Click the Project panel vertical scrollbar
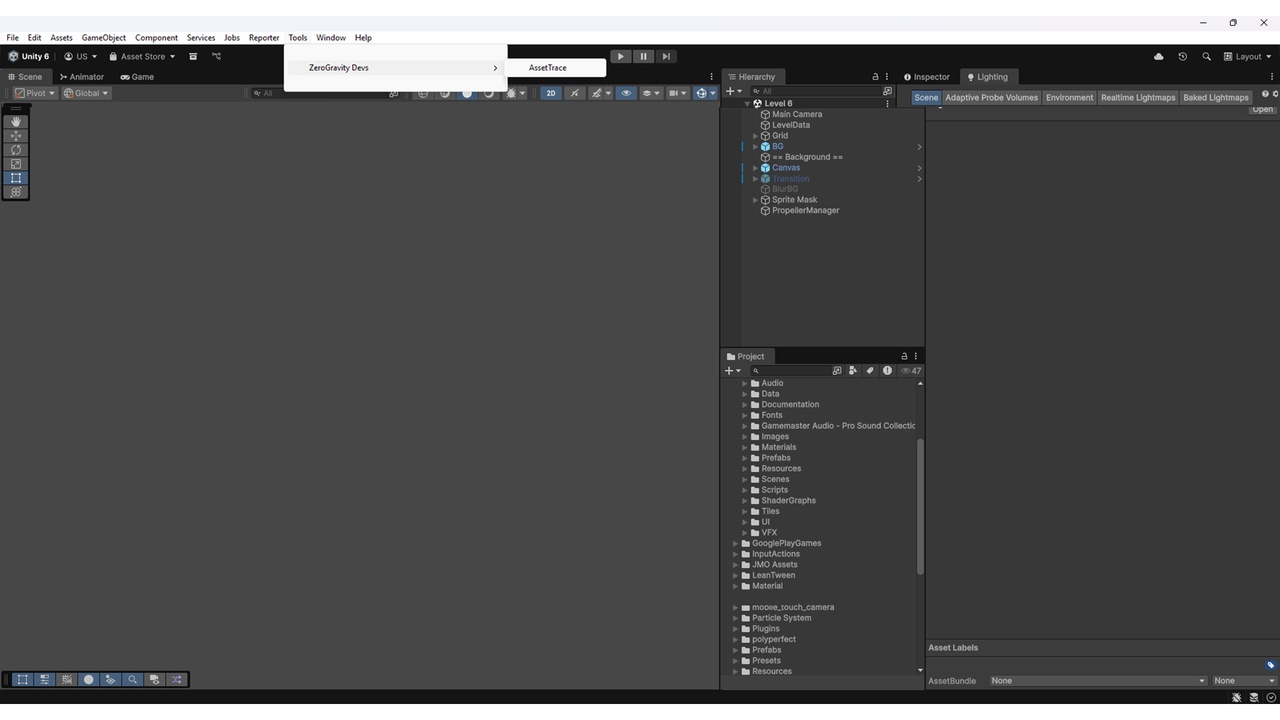The width and height of the screenshot is (1280, 720). [x=920, y=506]
